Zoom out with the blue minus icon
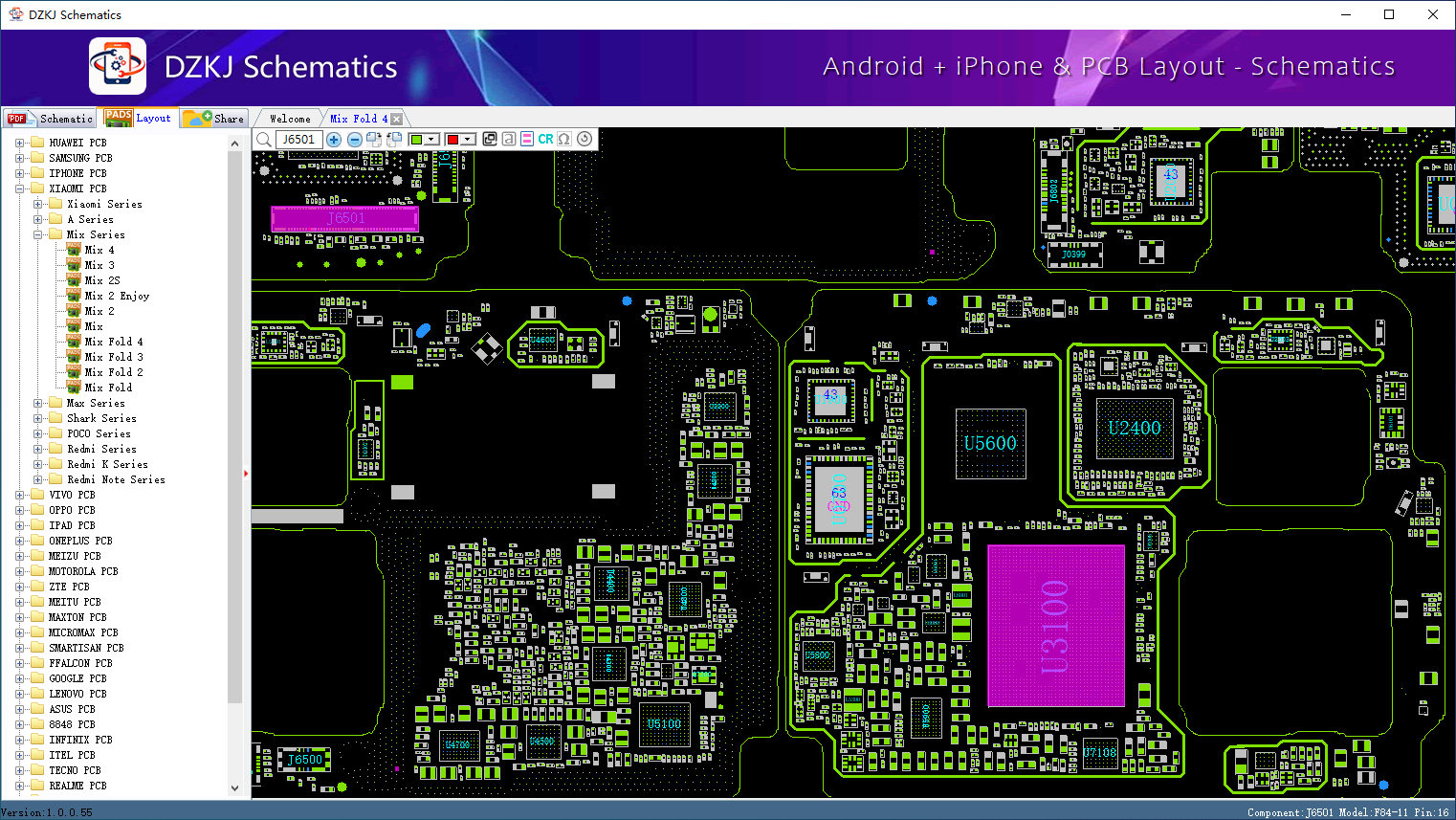Screen dimensions: 1456x820 point(354,140)
